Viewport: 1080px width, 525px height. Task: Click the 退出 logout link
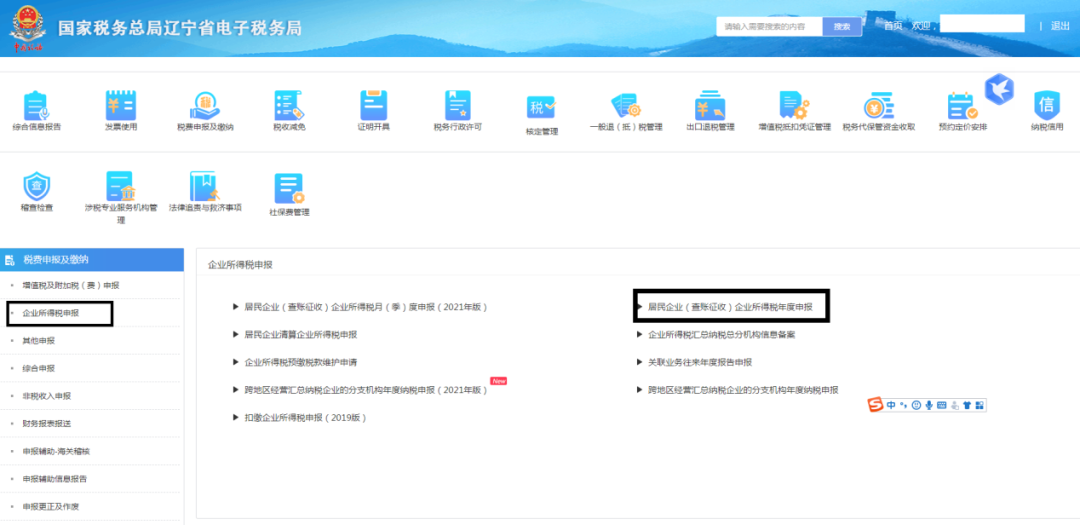click(1060, 26)
